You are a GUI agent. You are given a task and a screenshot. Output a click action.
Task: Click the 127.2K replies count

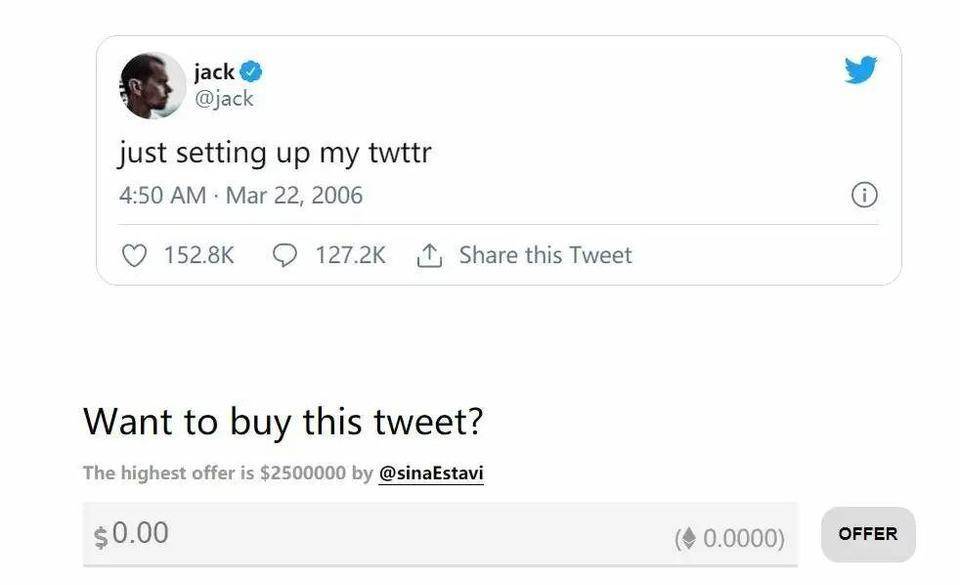(x=350, y=256)
